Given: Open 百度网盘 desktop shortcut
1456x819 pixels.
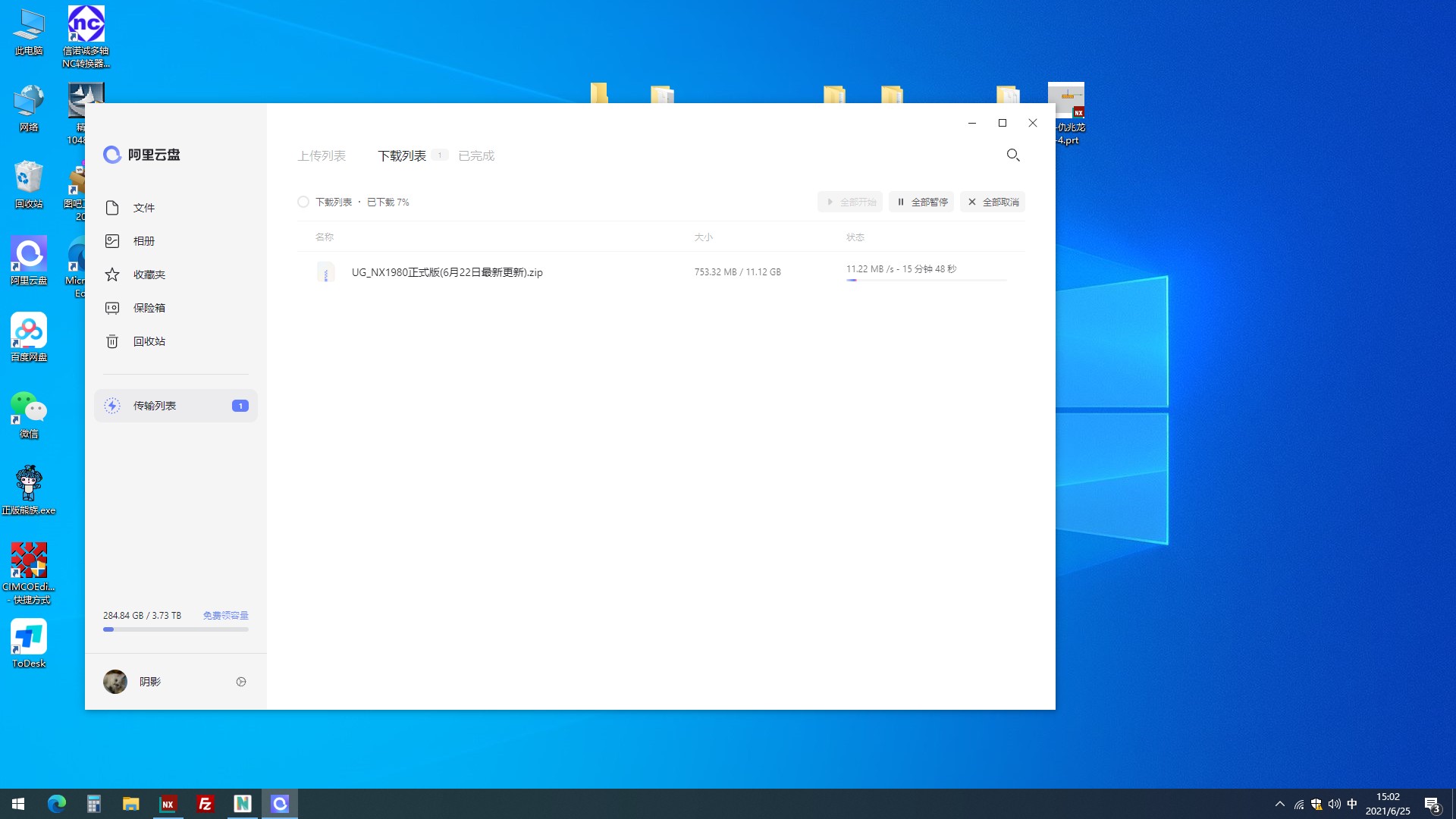Looking at the screenshot, I should tap(29, 338).
